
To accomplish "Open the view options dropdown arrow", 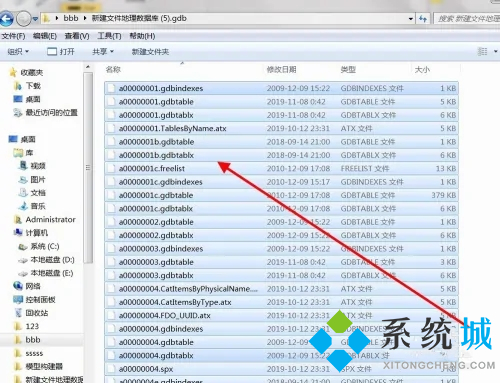I will (496, 51).
